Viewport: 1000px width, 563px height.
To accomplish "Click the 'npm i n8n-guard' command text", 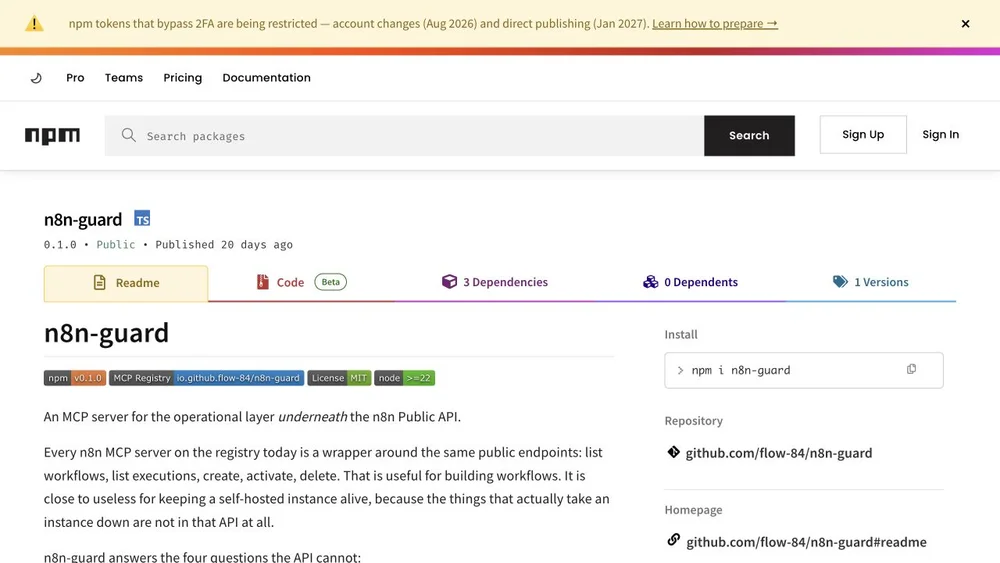I will (740, 370).
